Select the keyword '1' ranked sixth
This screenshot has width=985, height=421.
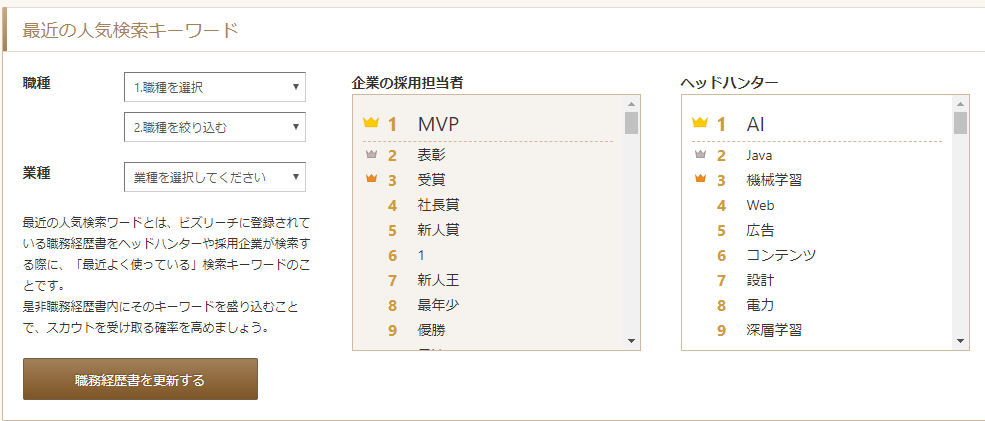[x=421, y=256]
